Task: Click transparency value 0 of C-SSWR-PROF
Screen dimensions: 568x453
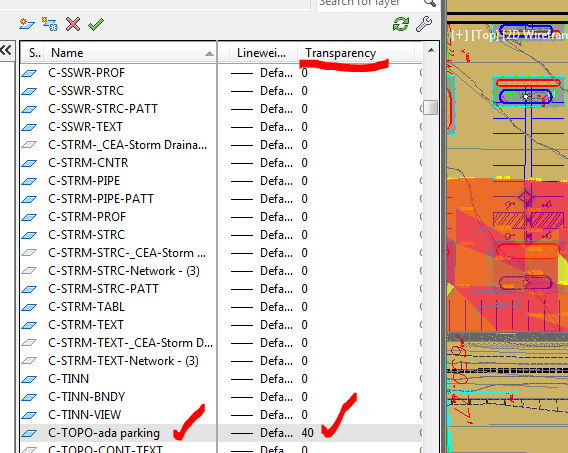Action: [304, 73]
